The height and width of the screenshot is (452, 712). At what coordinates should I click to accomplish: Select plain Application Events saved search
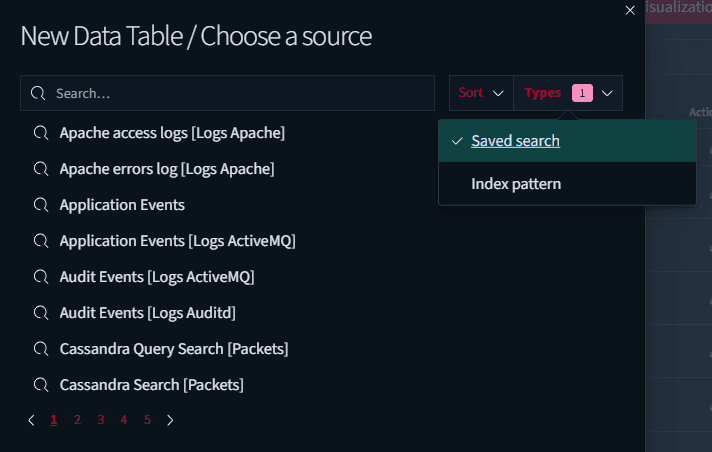(x=122, y=205)
